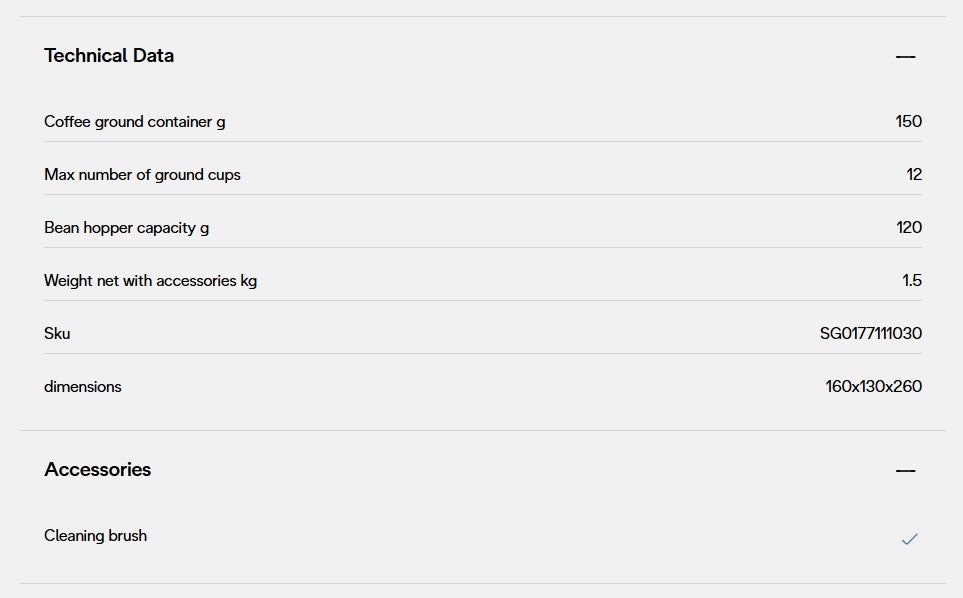Select the dimensions value 160x130x260
Image resolution: width=963 pixels, height=598 pixels.
(873, 387)
